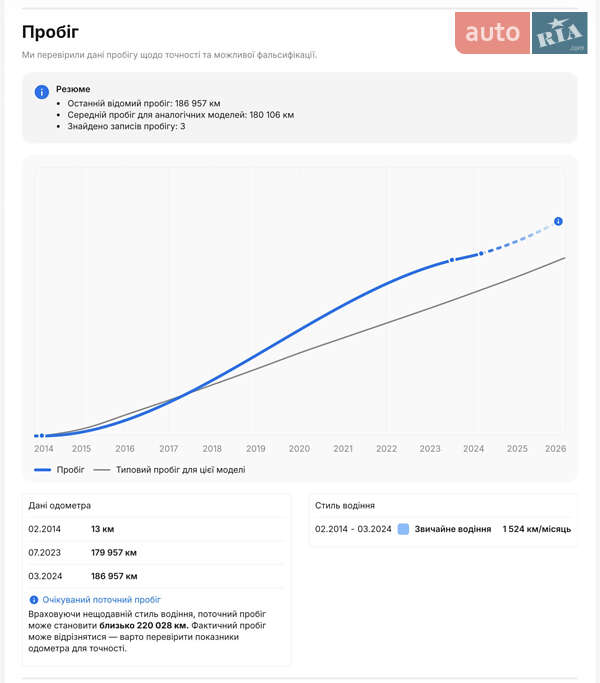Screen dimensions: 600x683
Task: Click the 2026 year label on the chart axis
Action: [x=555, y=449]
